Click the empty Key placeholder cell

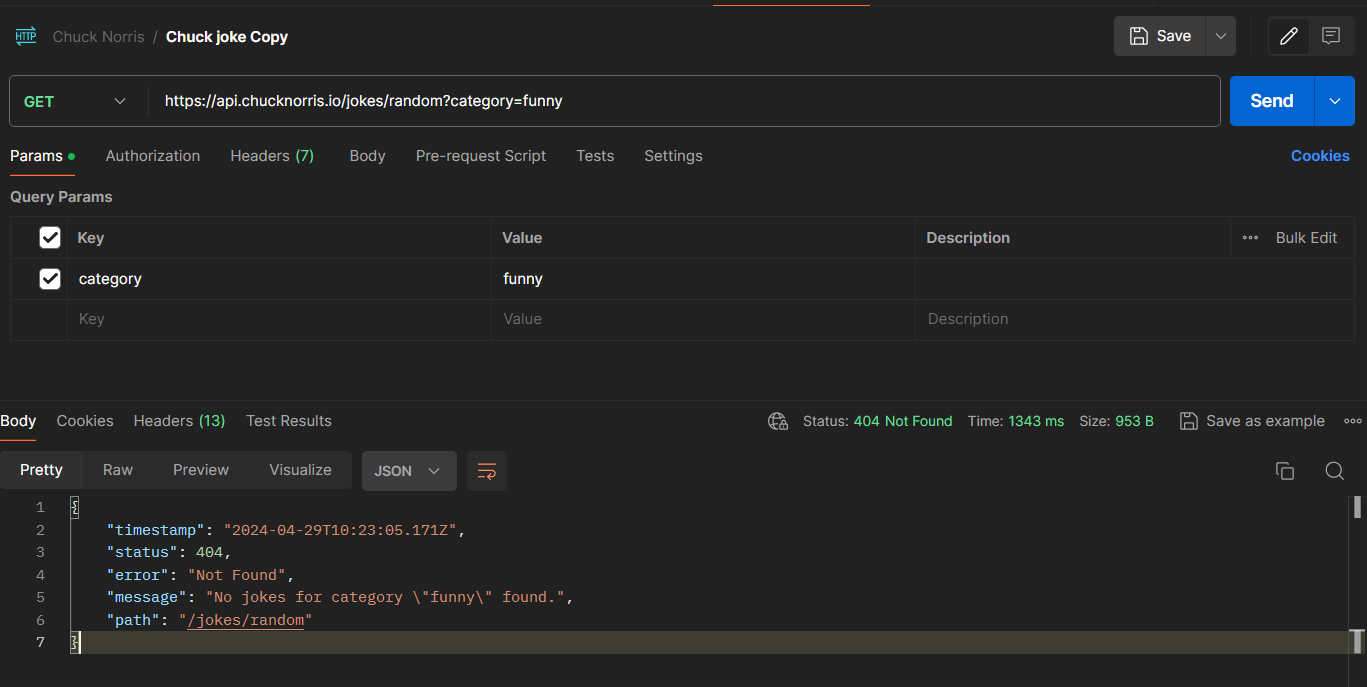279,319
